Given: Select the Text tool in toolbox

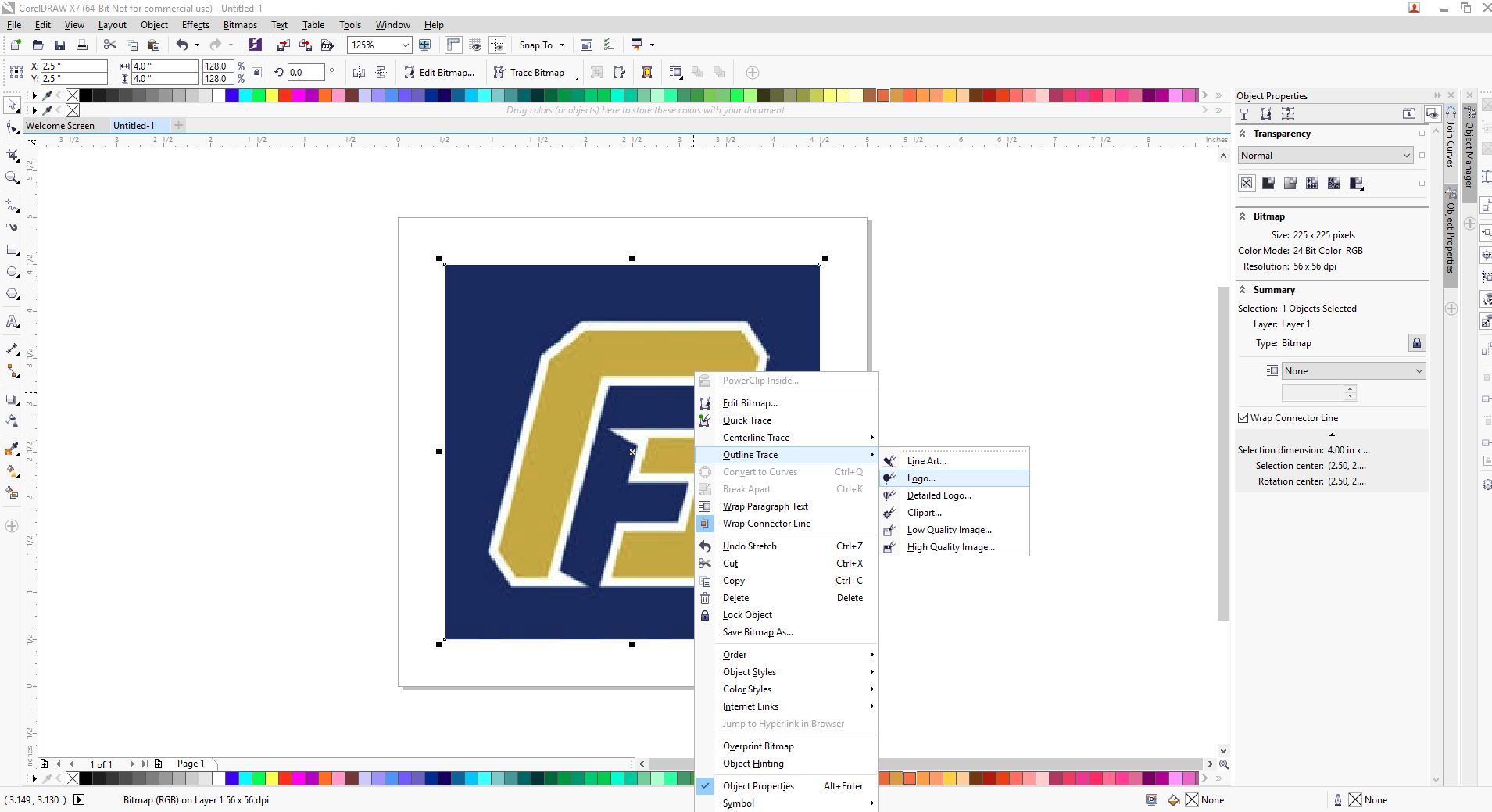Looking at the screenshot, I should (13, 322).
